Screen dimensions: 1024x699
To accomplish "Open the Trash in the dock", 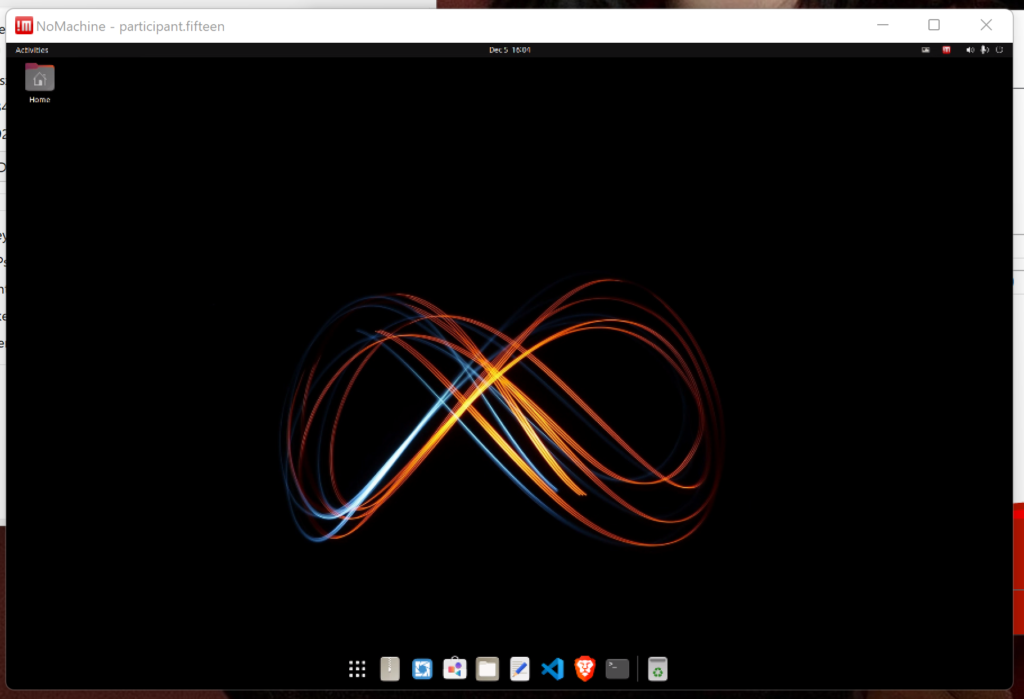I will (657, 669).
